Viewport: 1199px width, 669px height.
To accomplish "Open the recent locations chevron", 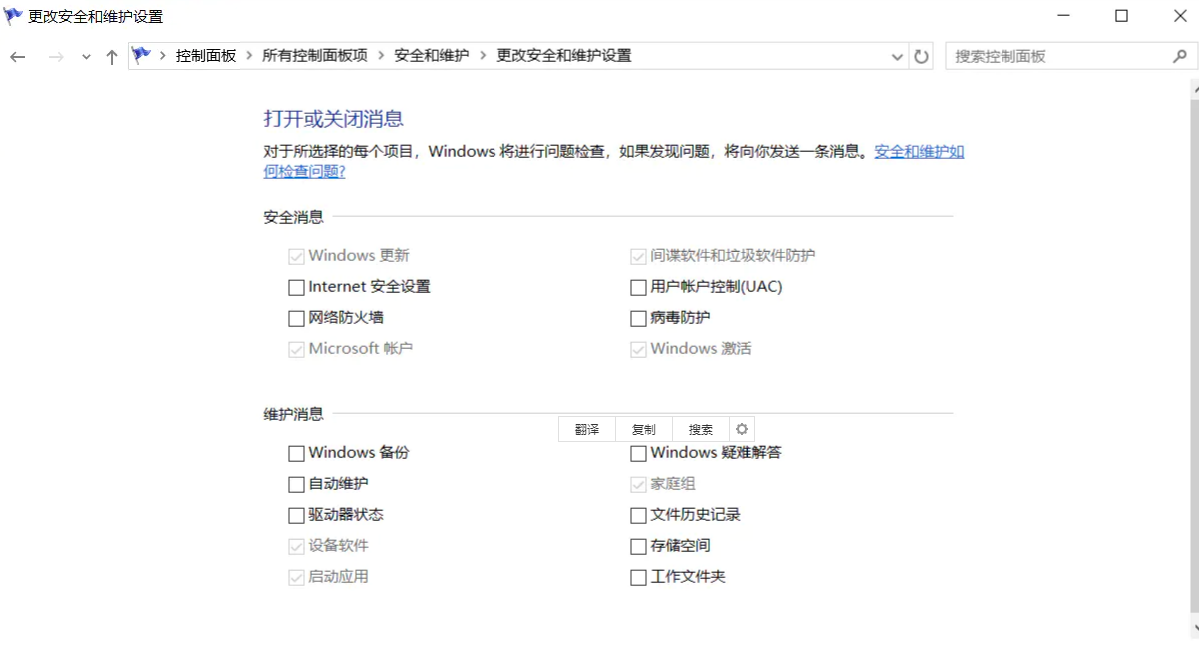I will [x=86, y=57].
